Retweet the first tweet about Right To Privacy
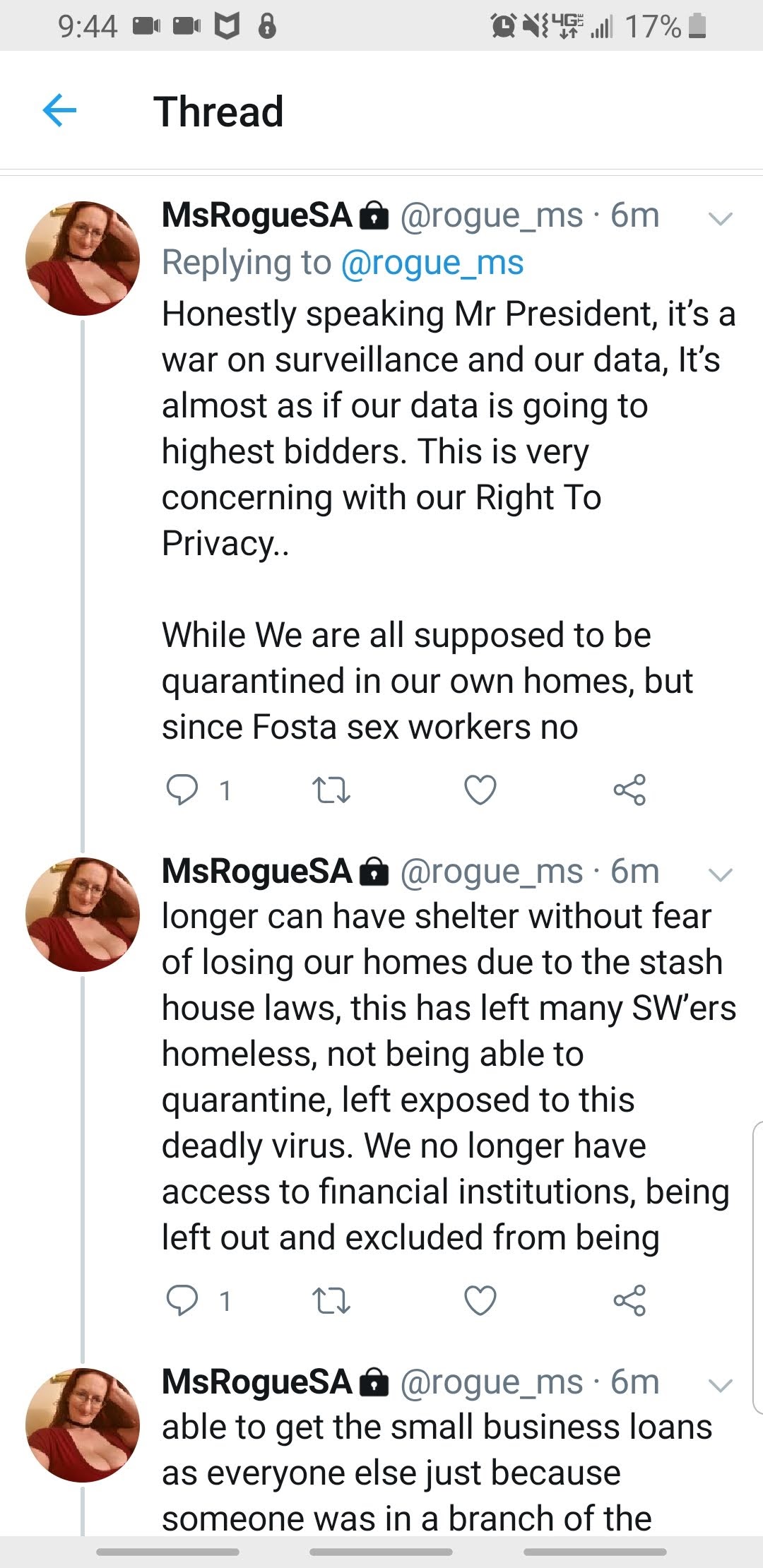 [x=331, y=790]
